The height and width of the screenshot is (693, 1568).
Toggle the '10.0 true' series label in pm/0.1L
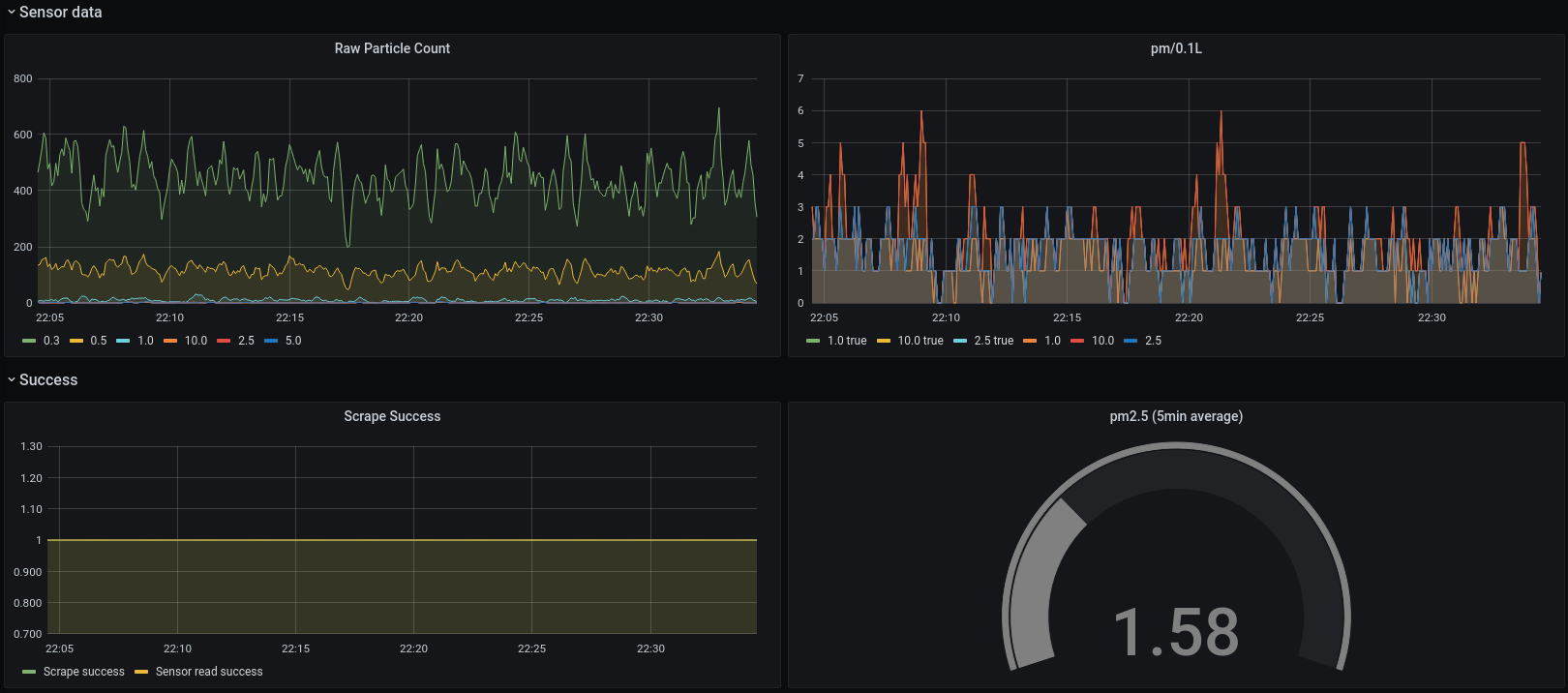tap(920, 341)
